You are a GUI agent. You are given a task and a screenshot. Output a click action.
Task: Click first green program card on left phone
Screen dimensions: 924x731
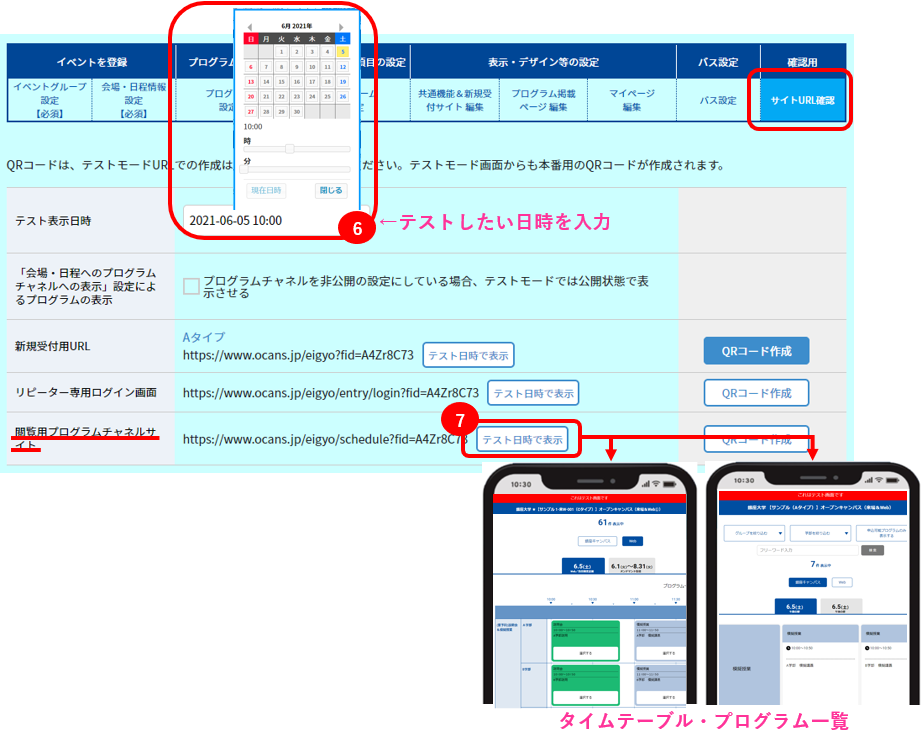585,640
